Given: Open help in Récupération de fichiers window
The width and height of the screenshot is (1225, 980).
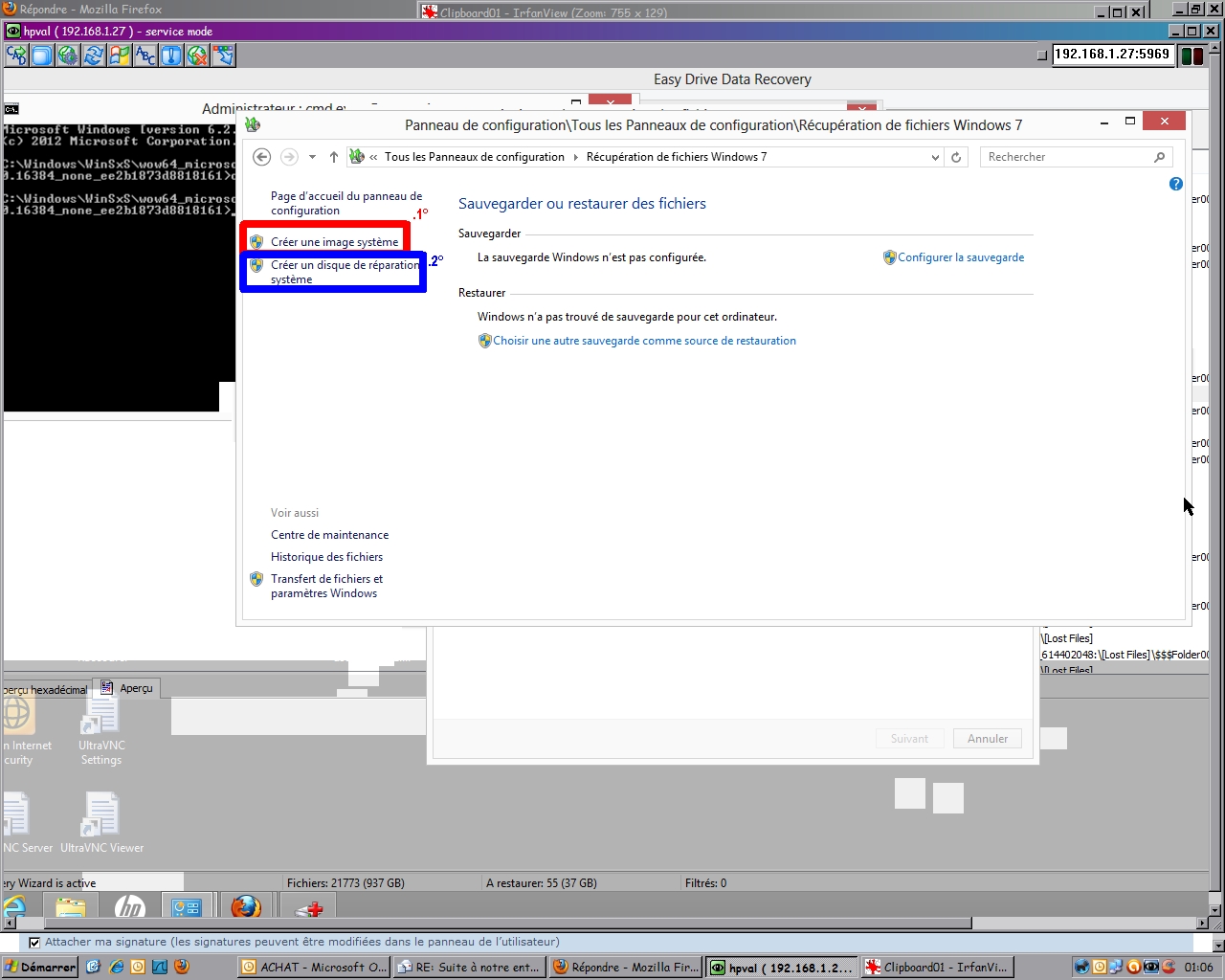Looking at the screenshot, I should 1176,184.
